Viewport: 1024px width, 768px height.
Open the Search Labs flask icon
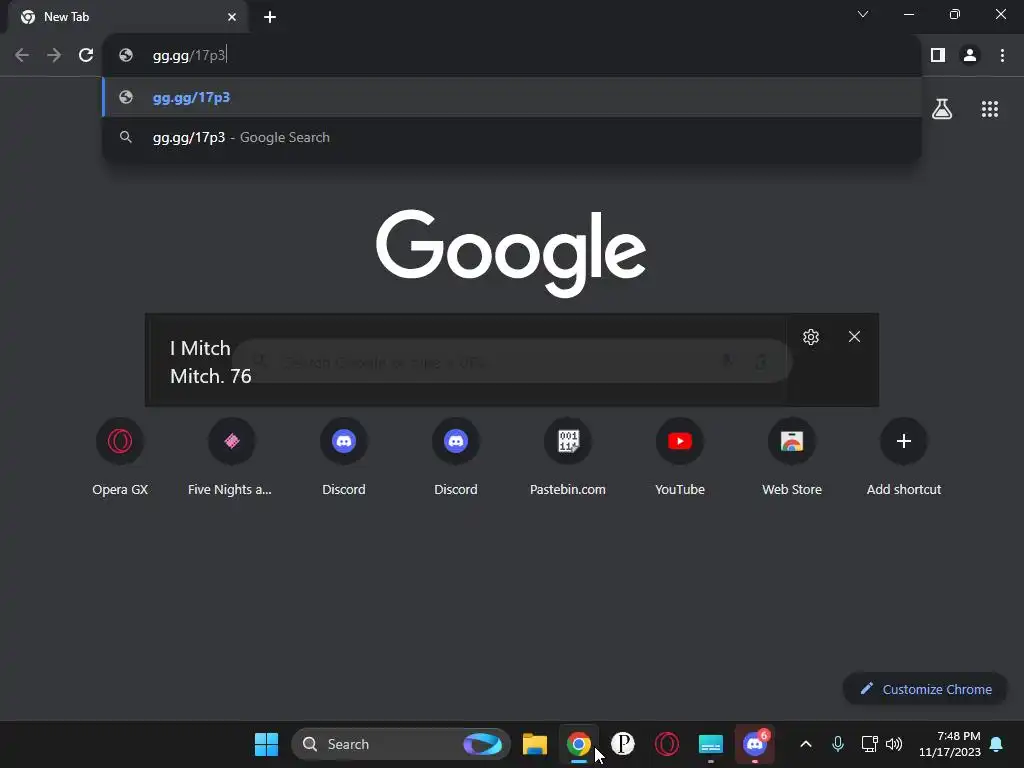click(x=942, y=109)
